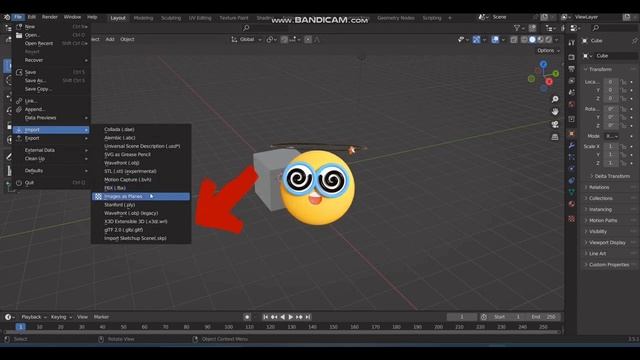Open the pivot point dropdown
Viewport: 640px width, 360px height.
click(x=271, y=40)
